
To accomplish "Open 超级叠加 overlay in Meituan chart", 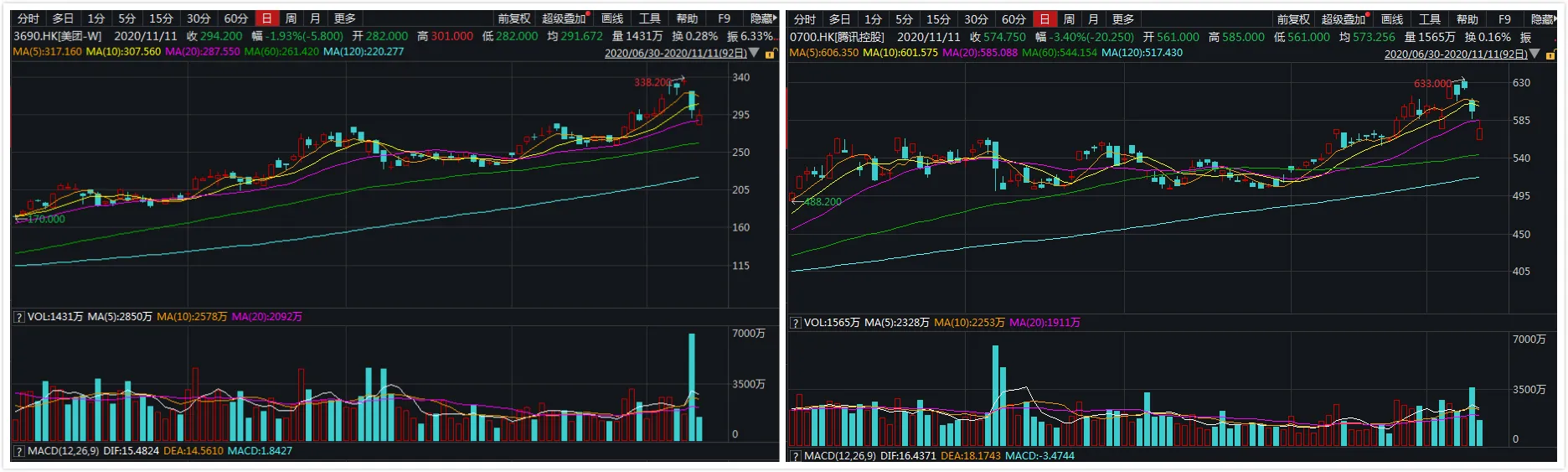I will coord(564,18).
